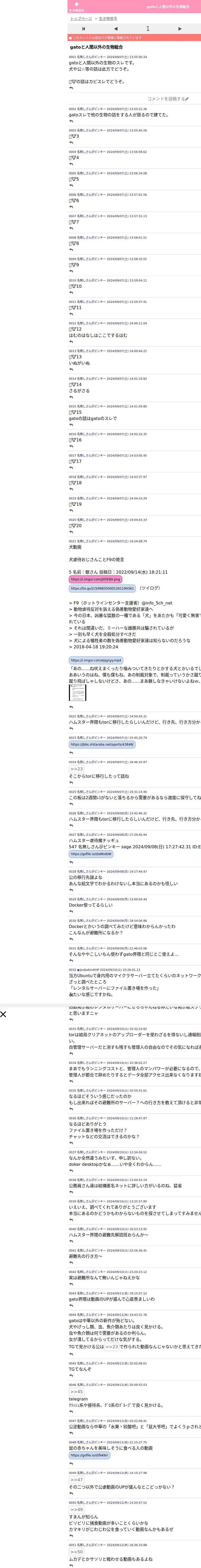Reply to post 0022 arrow icon

(x=71, y=729)
